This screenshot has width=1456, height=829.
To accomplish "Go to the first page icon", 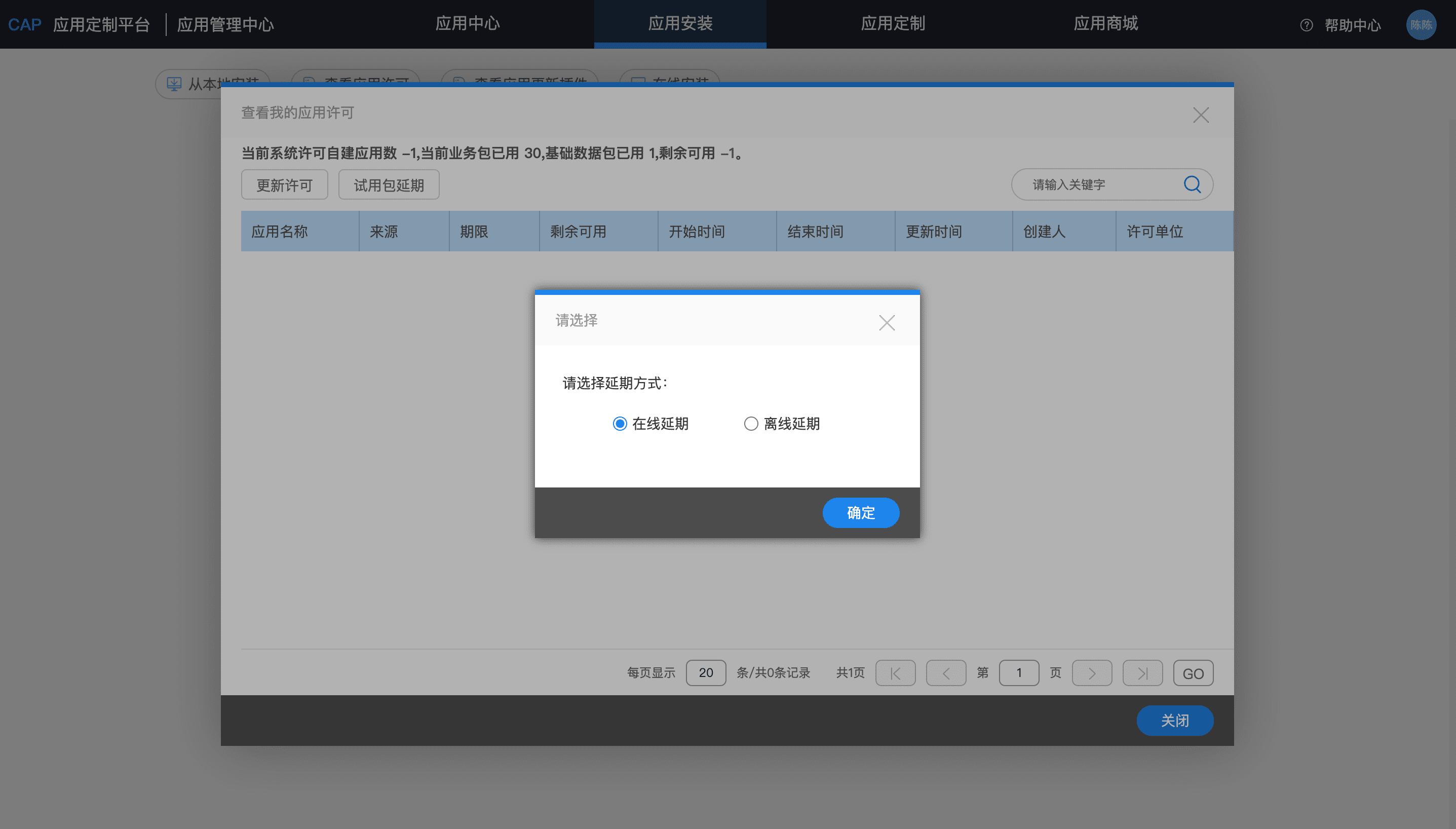I will click(895, 673).
